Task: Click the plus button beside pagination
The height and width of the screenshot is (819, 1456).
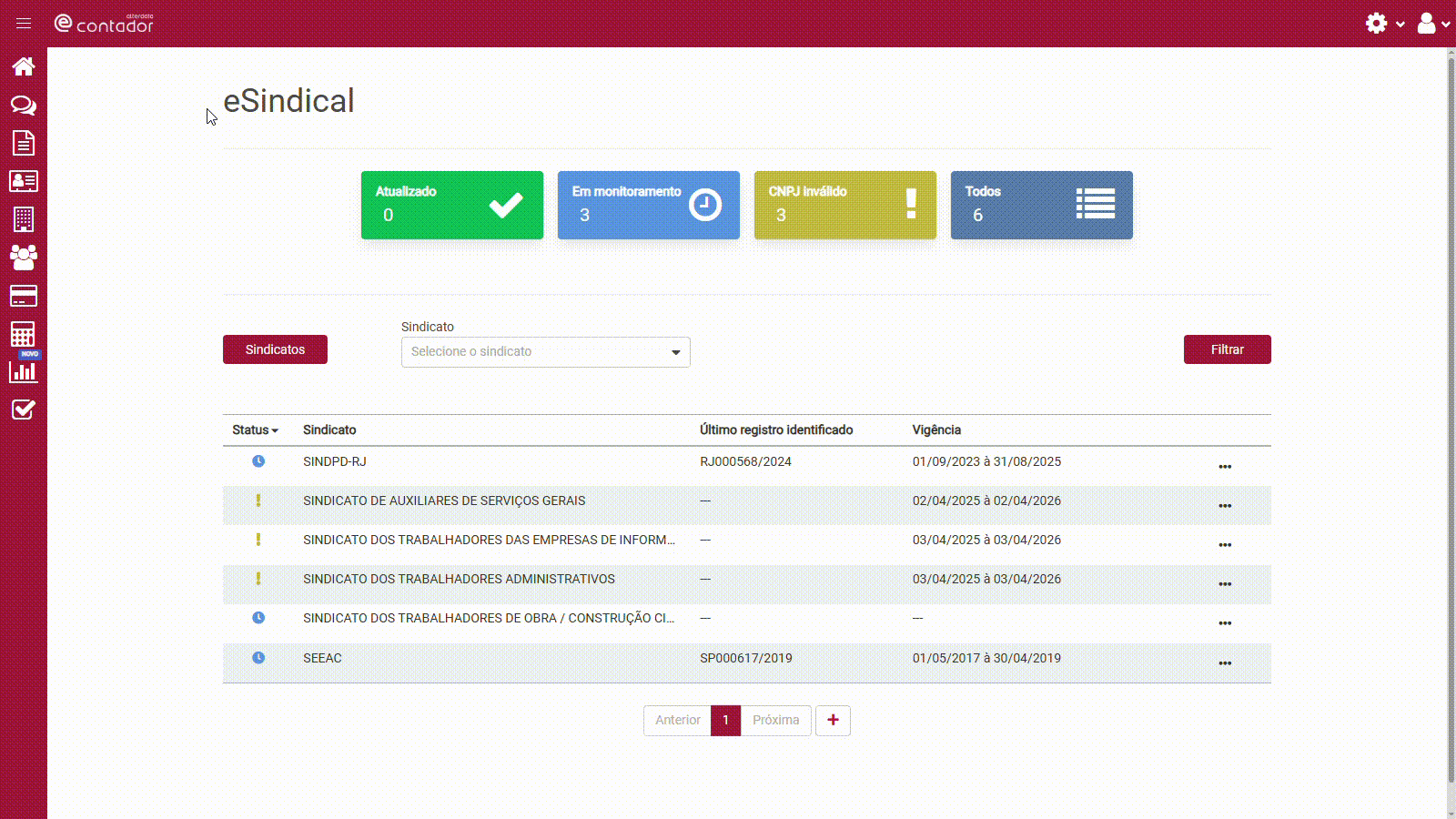Action: pos(833,720)
